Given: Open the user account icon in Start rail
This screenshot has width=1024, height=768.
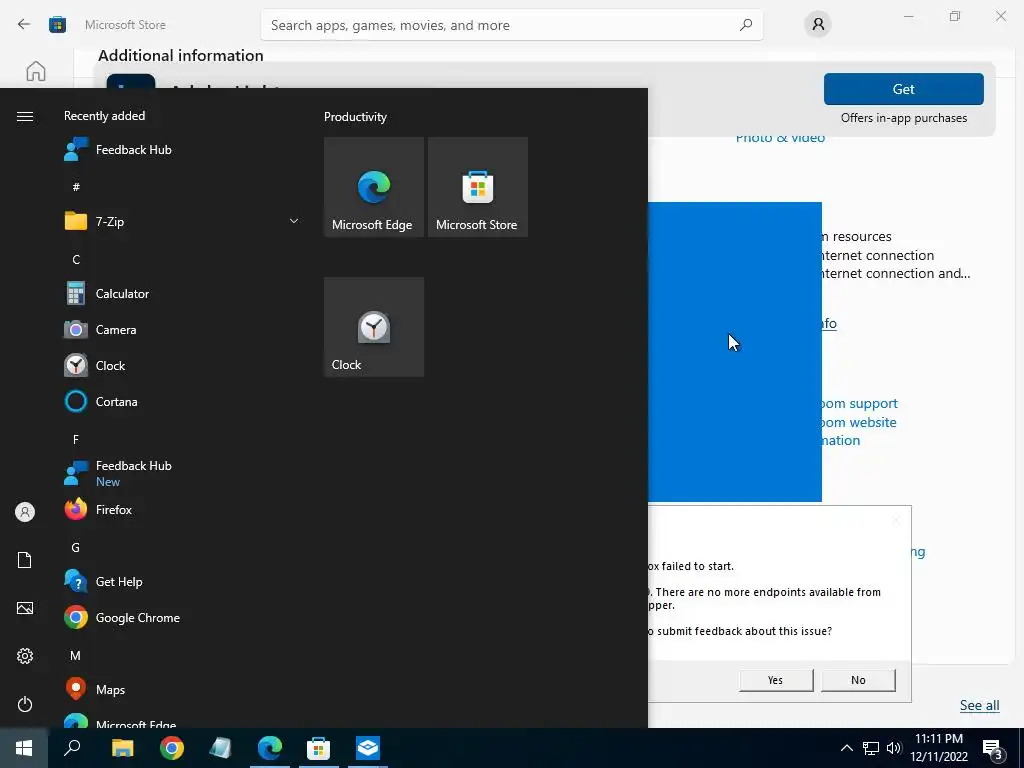Looking at the screenshot, I should pyautogui.click(x=25, y=512).
